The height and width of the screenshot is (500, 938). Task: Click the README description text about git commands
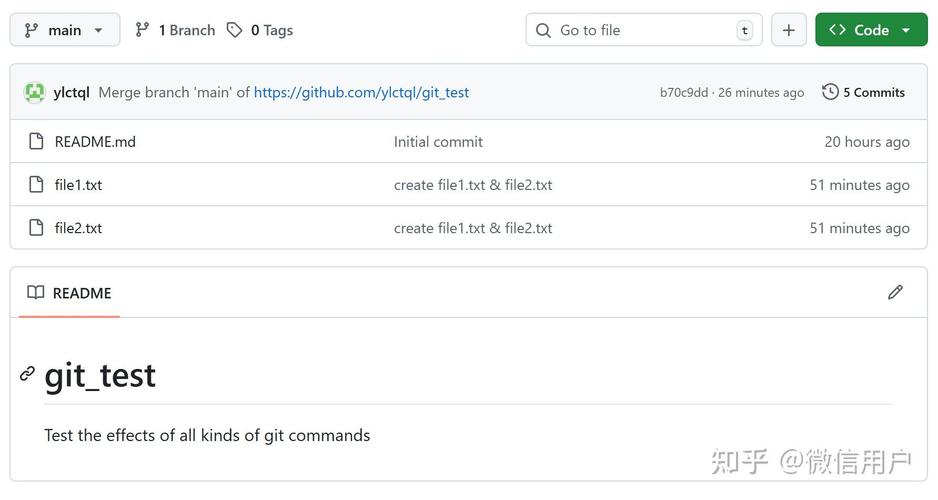[207, 435]
